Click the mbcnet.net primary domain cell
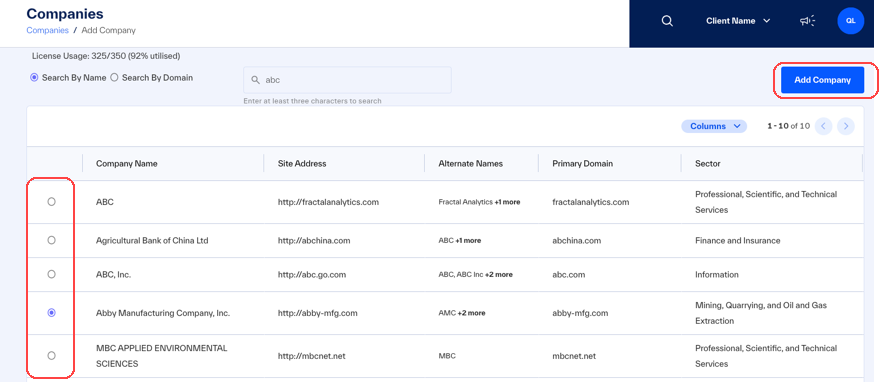The image size is (889, 382). [574, 356]
